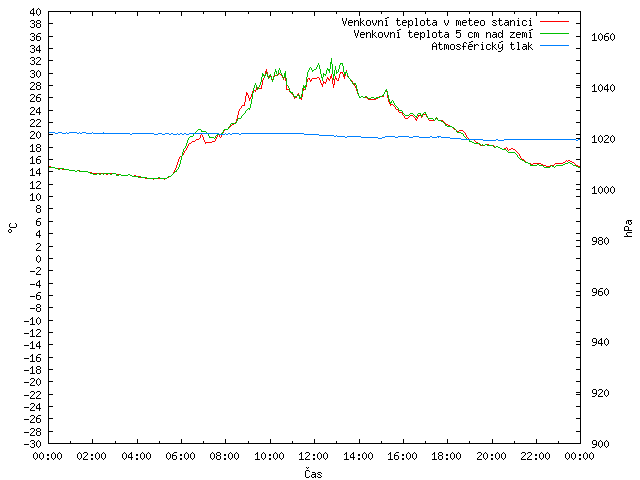Click the pressure axis label 1060

pyautogui.click(x=603, y=38)
